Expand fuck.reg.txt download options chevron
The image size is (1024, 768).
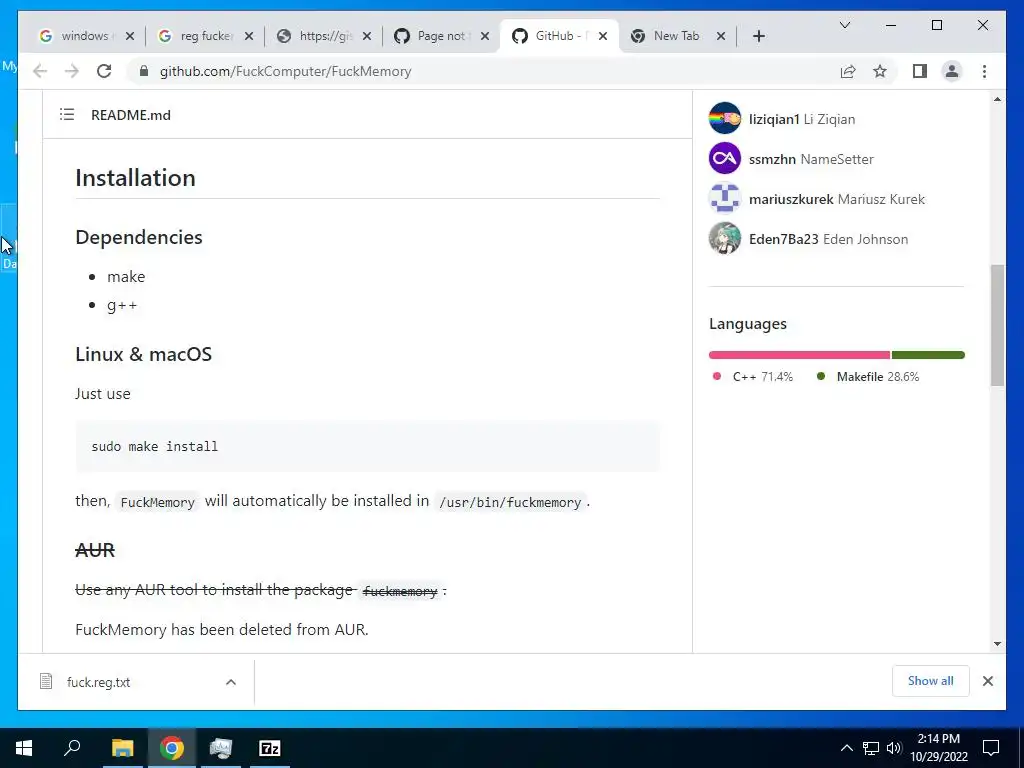(231, 682)
